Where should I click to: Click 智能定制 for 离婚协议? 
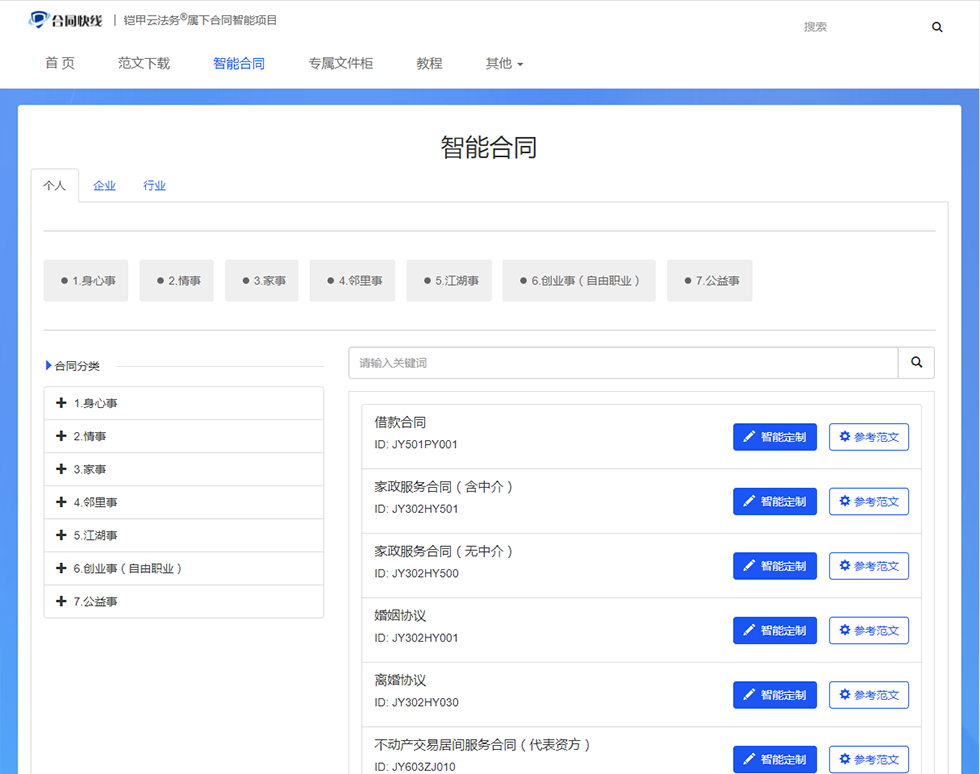[775, 695]
